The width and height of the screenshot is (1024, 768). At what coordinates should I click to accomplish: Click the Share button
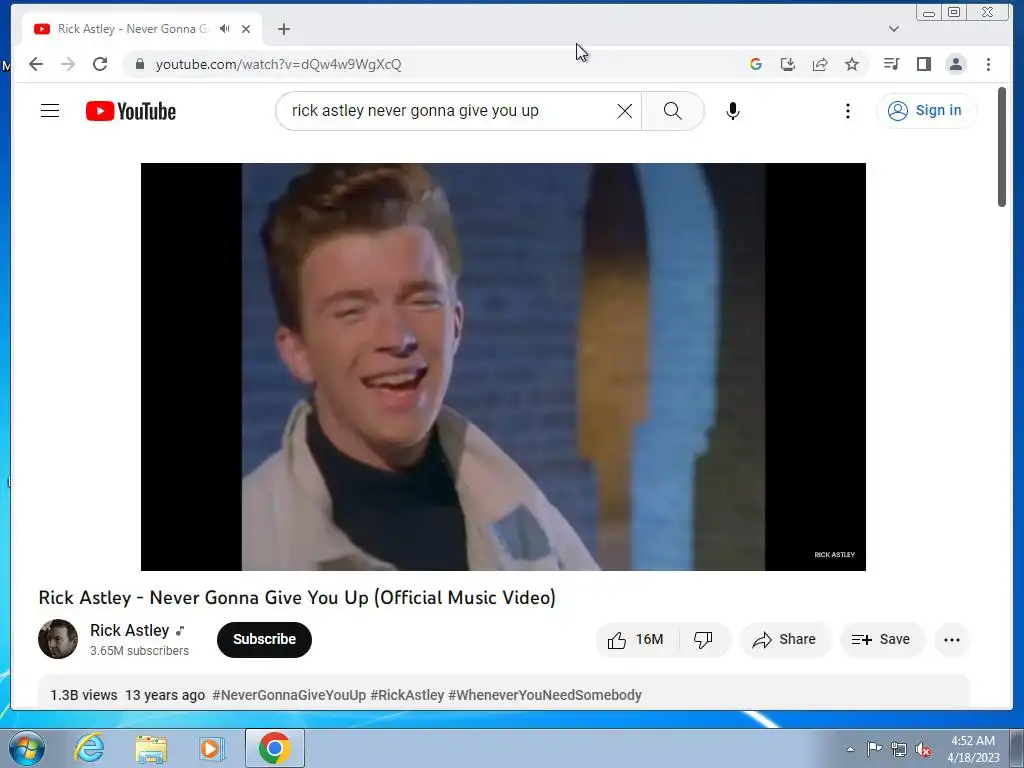[784, 639]
